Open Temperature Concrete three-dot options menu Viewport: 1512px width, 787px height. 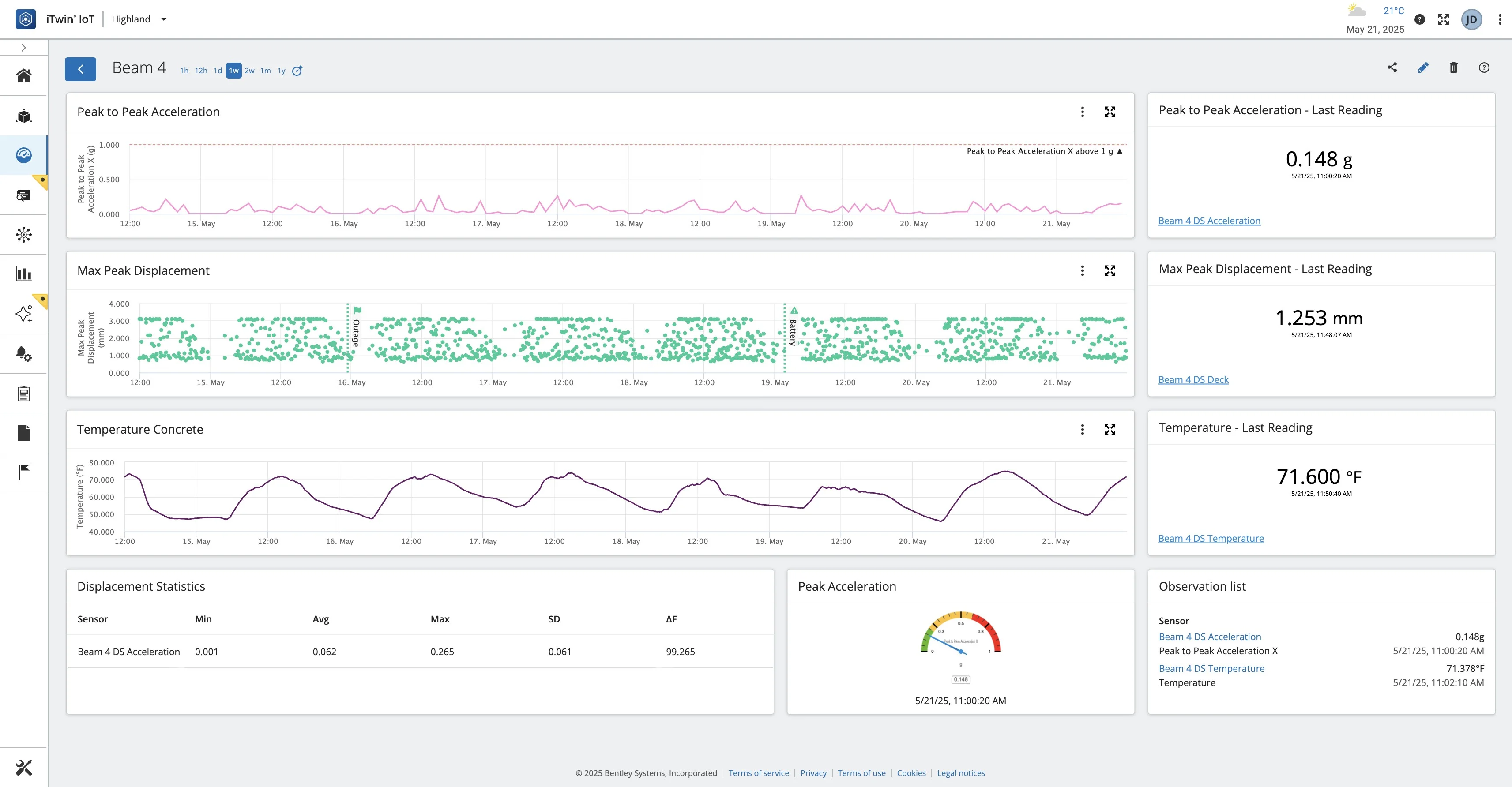click(x=1082, y=430)
